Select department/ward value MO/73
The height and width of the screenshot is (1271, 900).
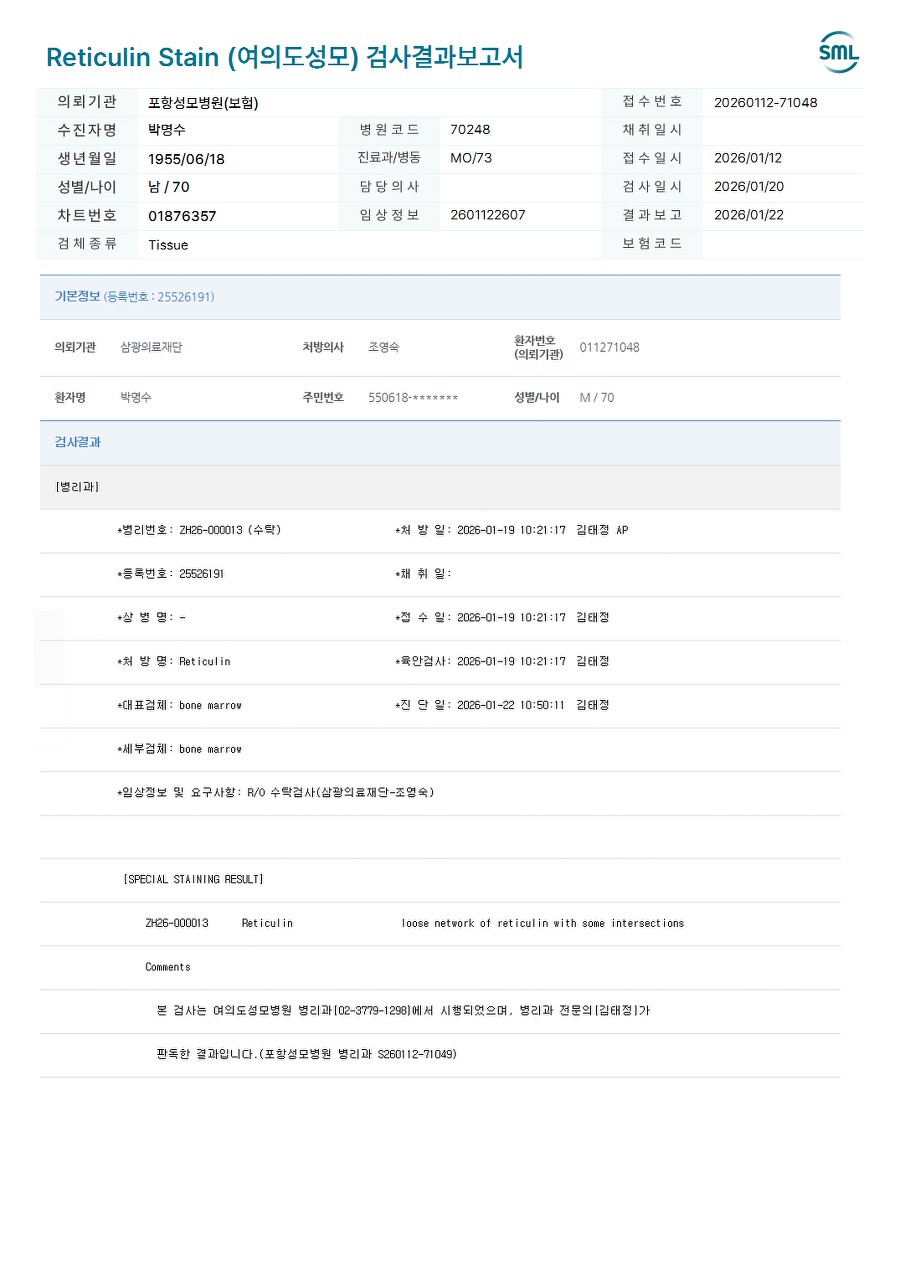(x=471, y=158)
